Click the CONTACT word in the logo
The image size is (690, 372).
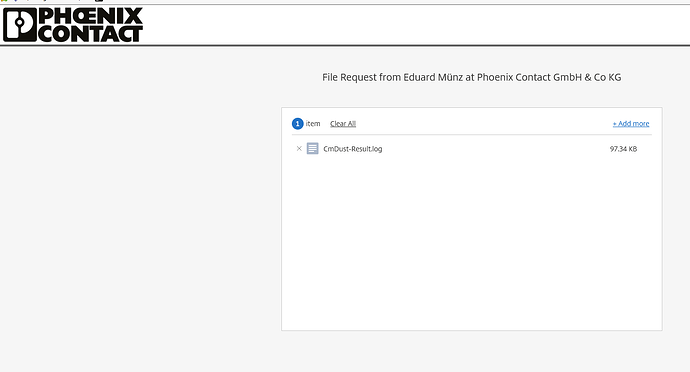click(90, 34)
